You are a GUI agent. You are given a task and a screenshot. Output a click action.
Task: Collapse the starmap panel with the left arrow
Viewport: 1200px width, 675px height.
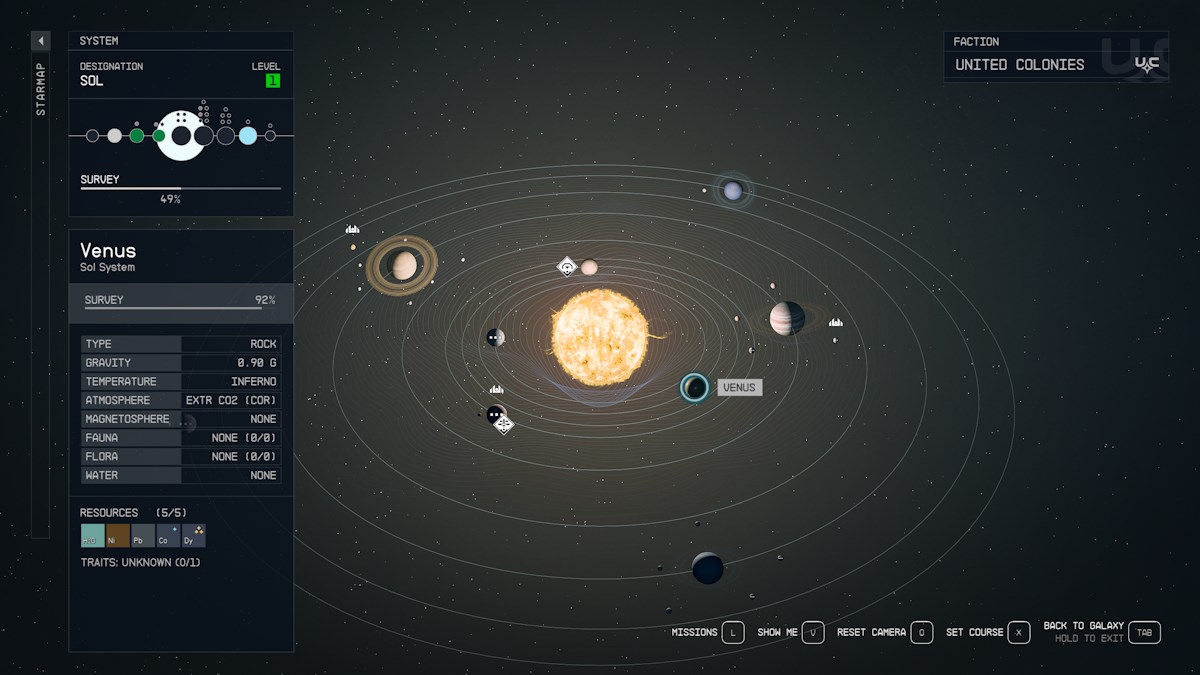click(40, 41)
